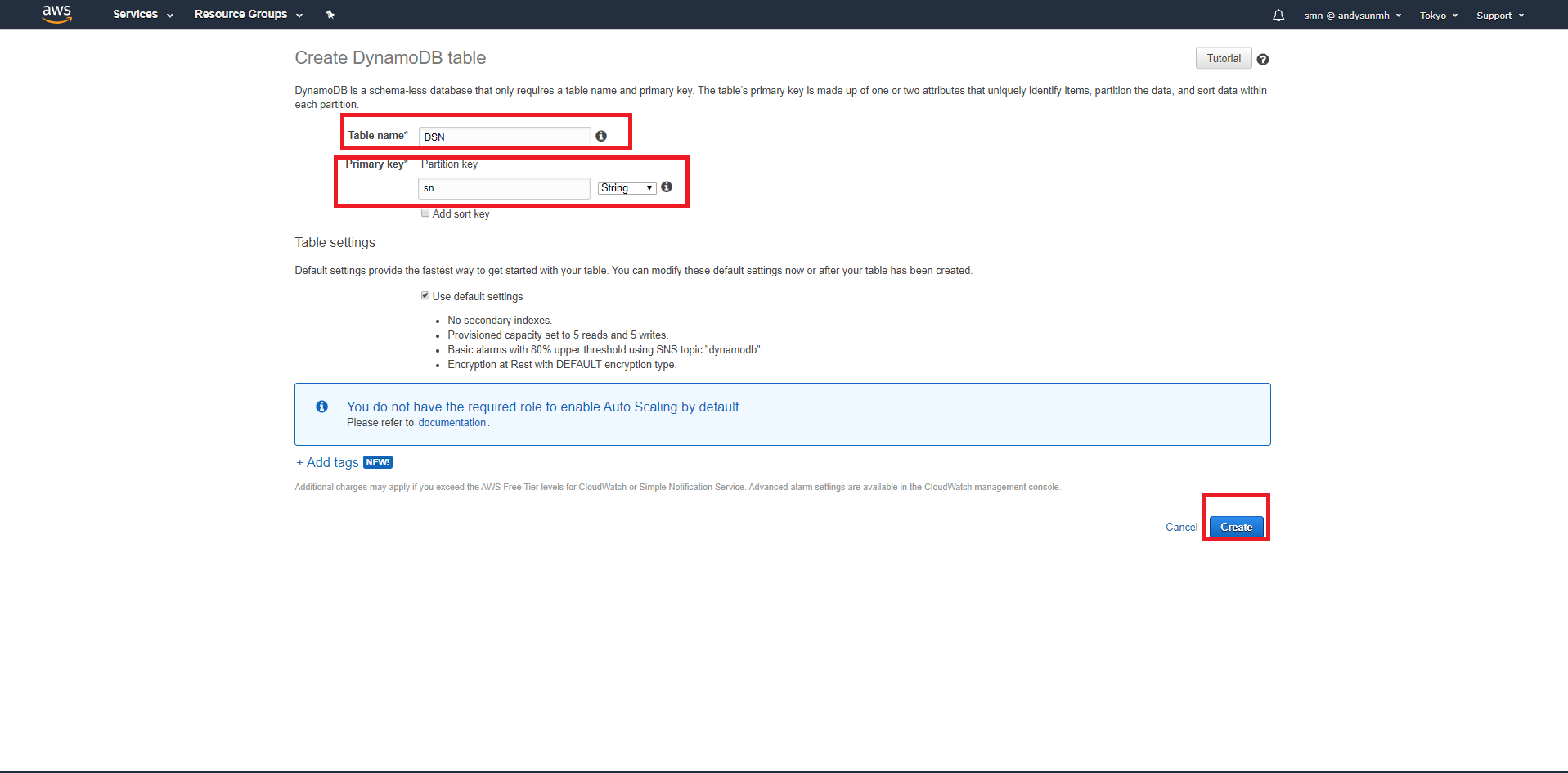This screenshot has height=773, width=1568.
Task: Click the Partition key label
Action: [x=449, y=164]
